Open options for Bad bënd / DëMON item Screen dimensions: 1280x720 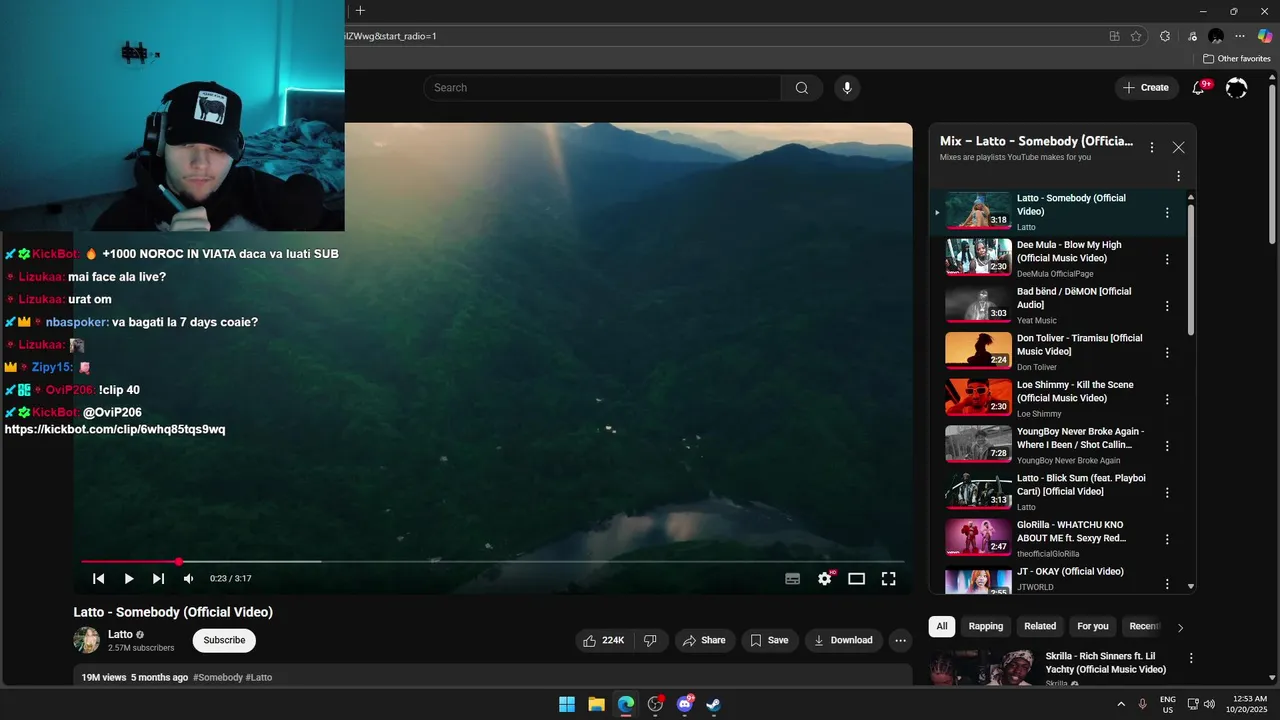pos(1166,306)
